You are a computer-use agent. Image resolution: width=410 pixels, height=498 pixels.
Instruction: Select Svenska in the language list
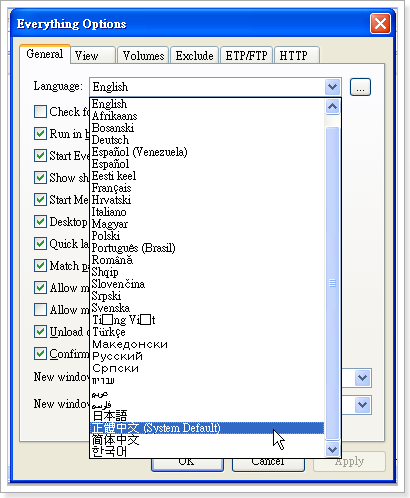coord(207,308)
